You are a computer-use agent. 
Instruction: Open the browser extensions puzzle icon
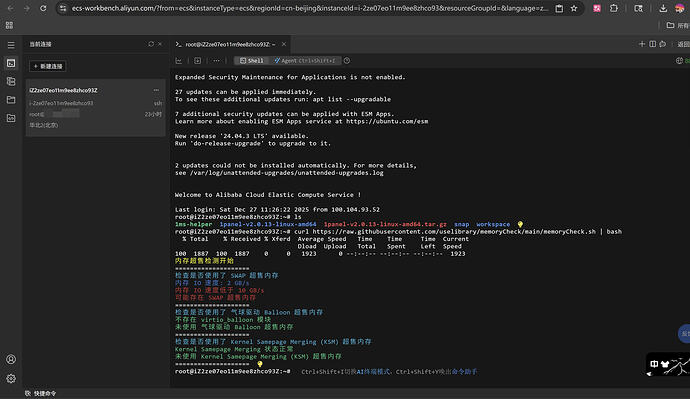coord(614,8)
